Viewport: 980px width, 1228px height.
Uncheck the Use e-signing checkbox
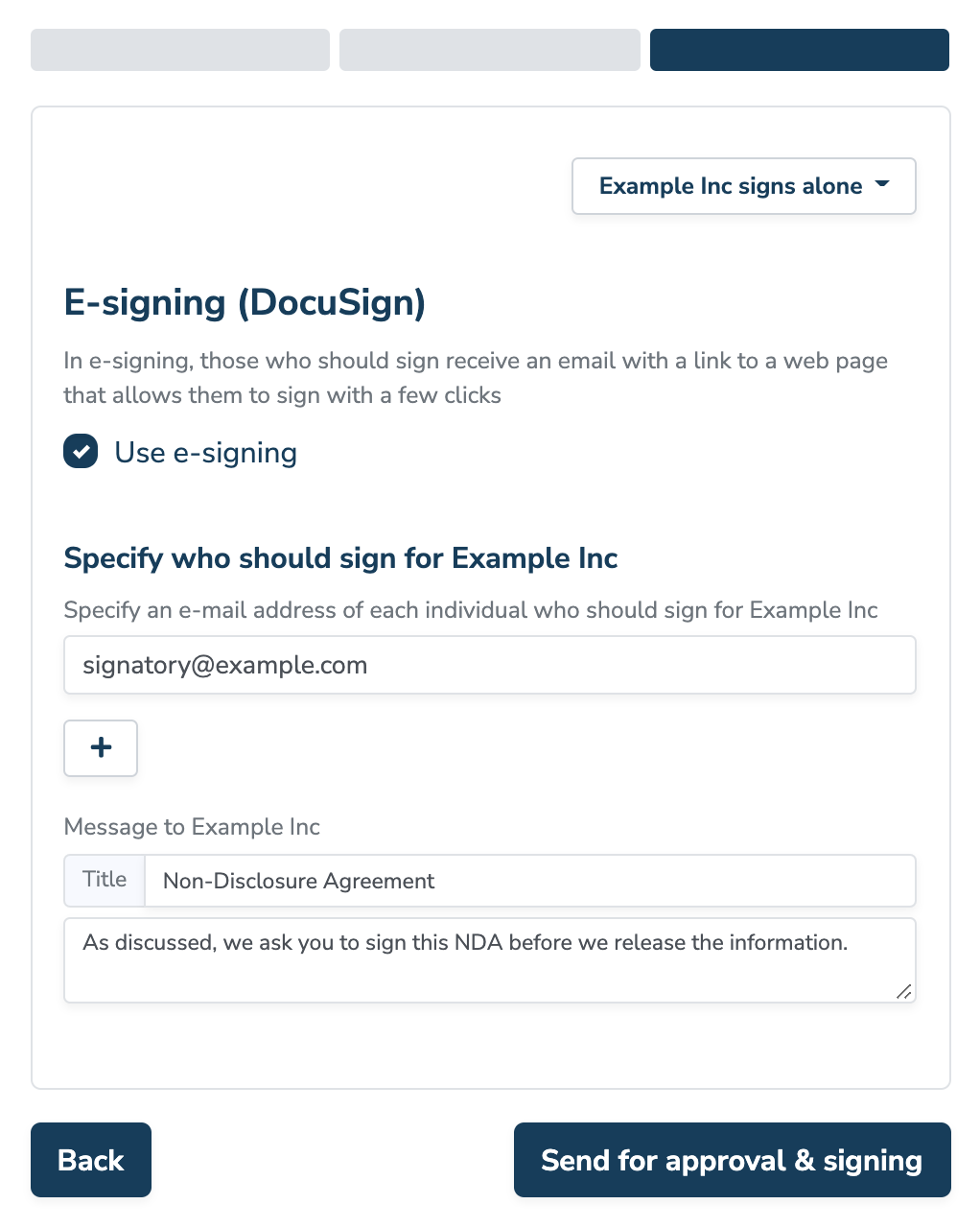pyautogui.click(x=81, y=452)
